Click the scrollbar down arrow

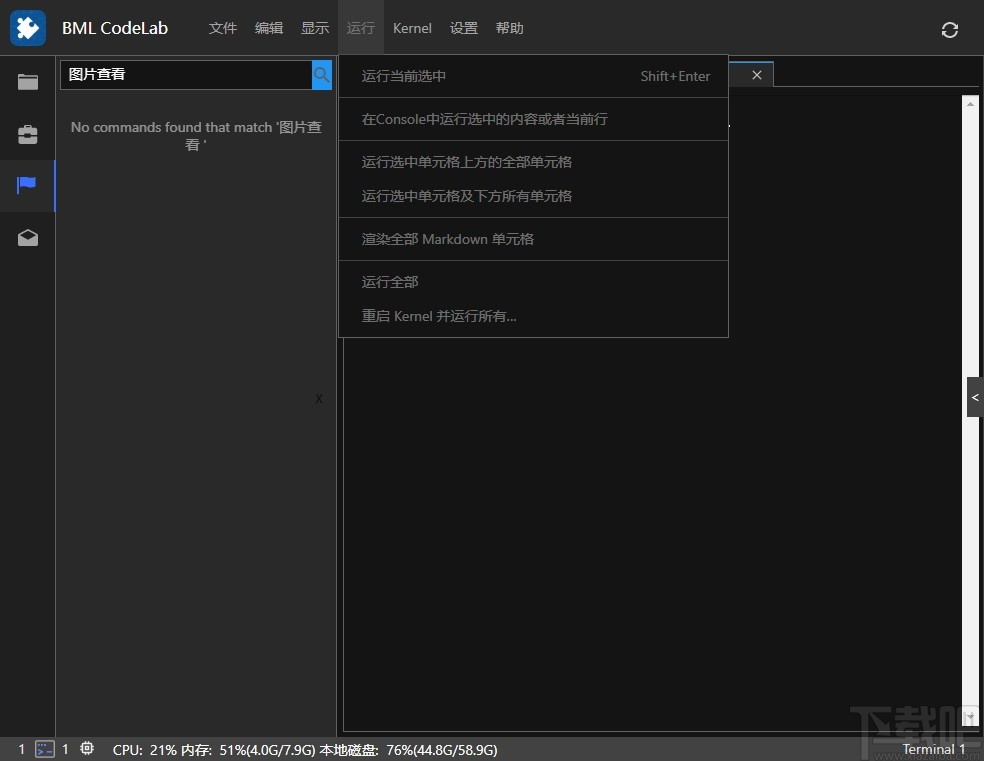coord(969,717)
